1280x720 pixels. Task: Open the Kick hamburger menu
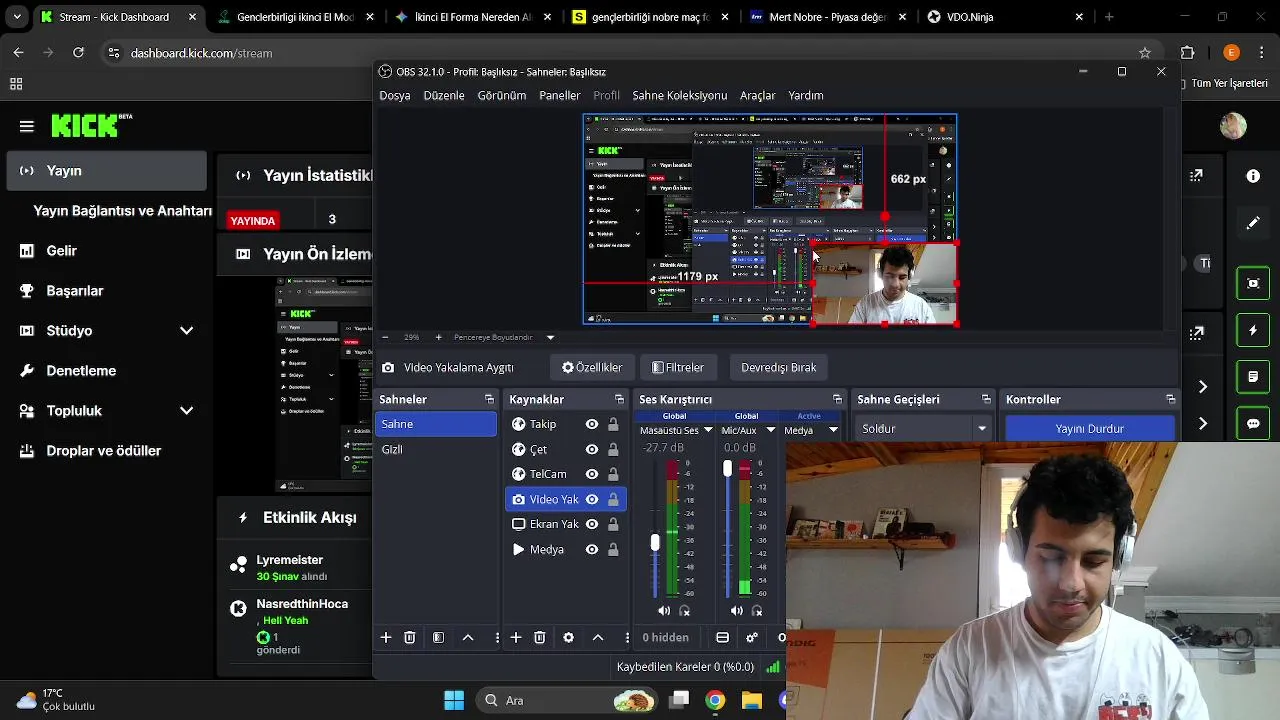tap(27, 126)
